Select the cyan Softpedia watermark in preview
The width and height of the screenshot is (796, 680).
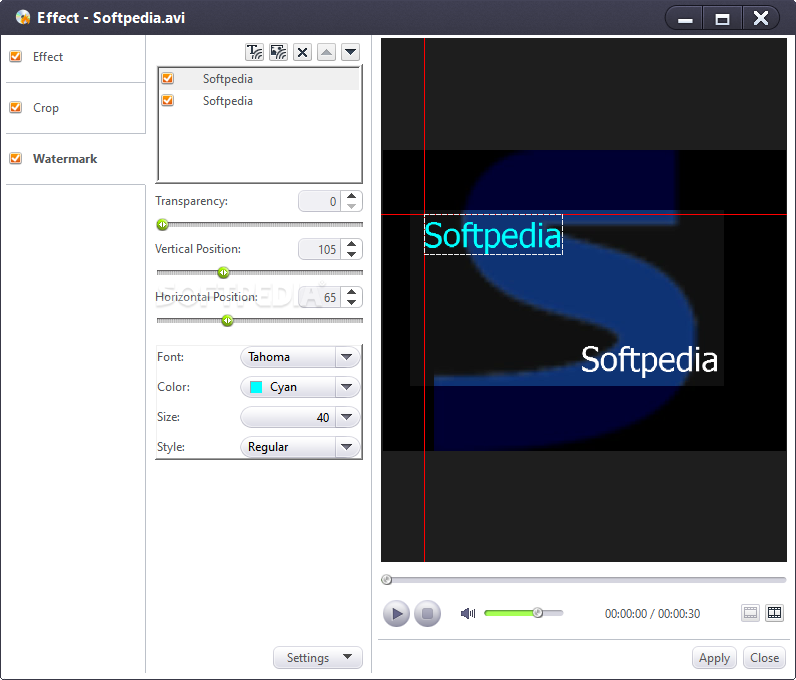click(493, 235)
